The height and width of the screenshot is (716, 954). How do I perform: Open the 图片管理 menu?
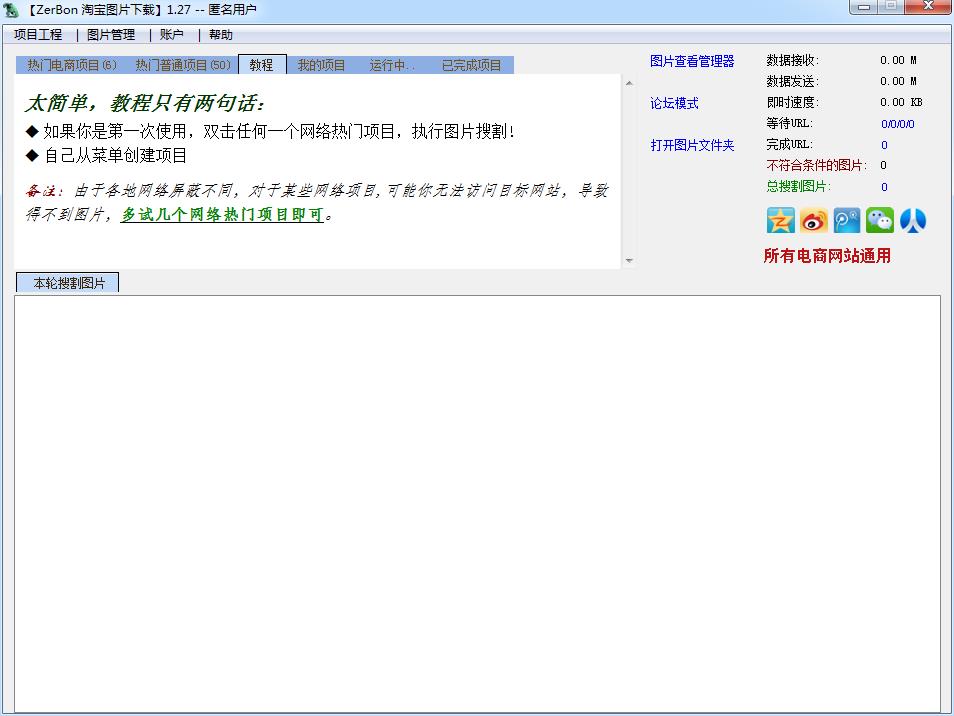(x=111, y=35)
